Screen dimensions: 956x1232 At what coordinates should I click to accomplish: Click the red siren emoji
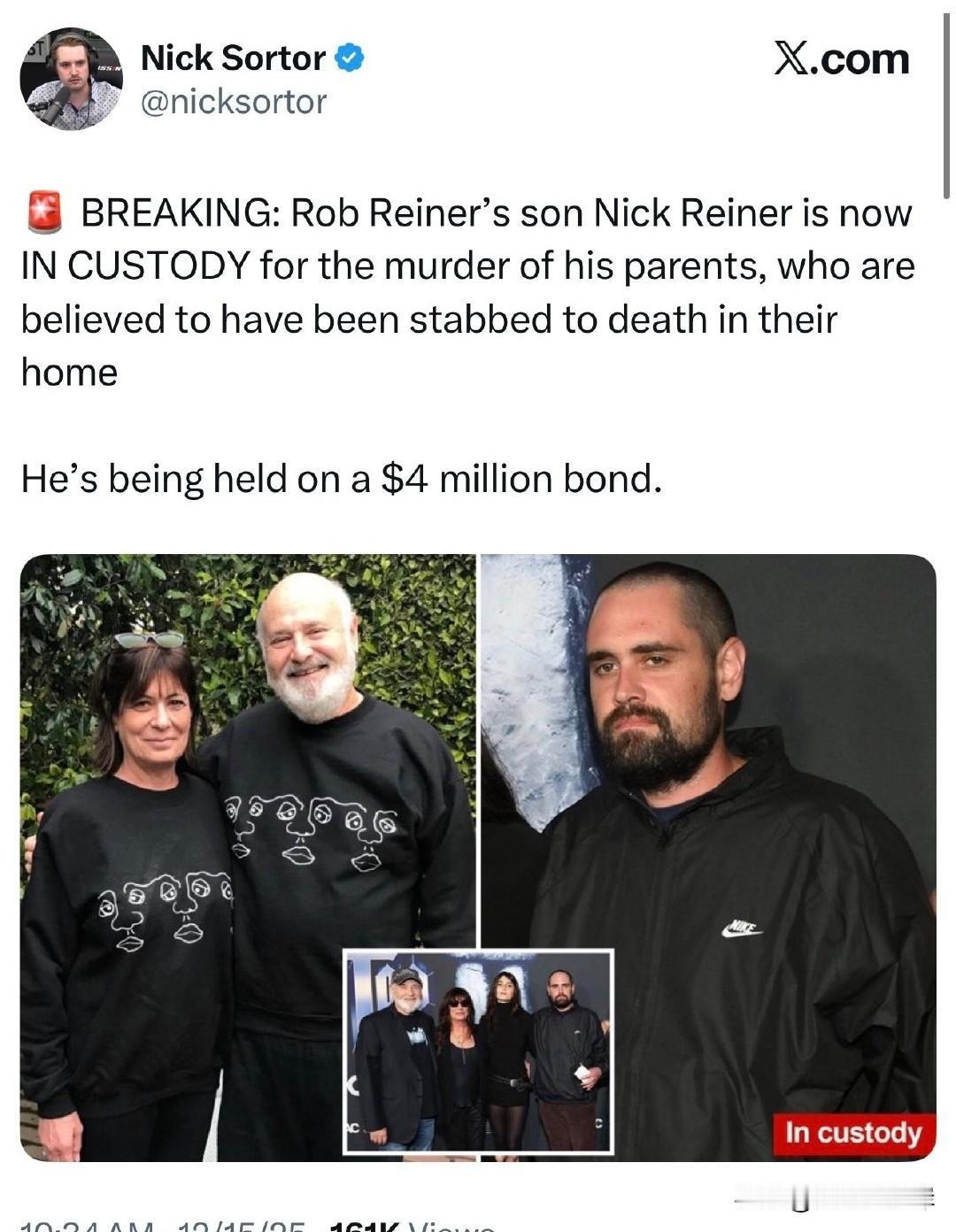[x=45, y=212]
